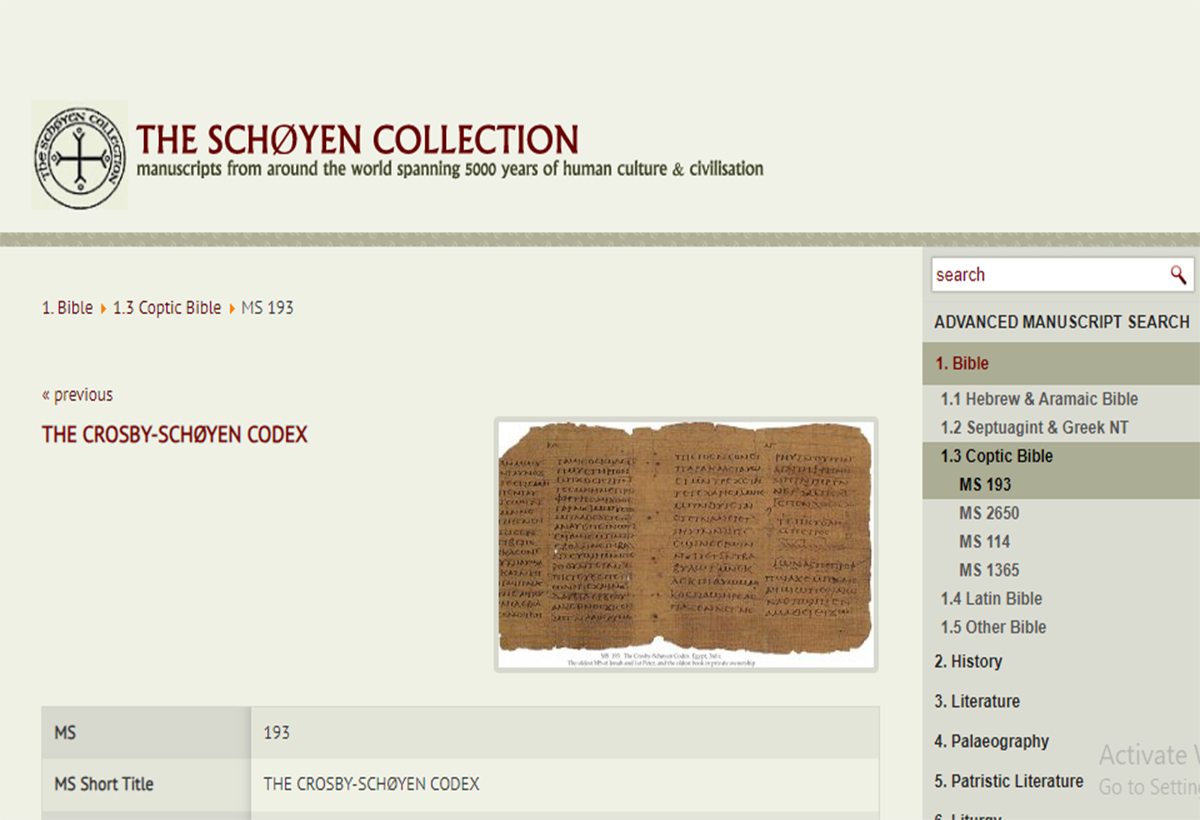This screenshot has height=820, width=1200.
Task: Select '1.4 Latin Bible' category
Action: [x=991, y=599]
